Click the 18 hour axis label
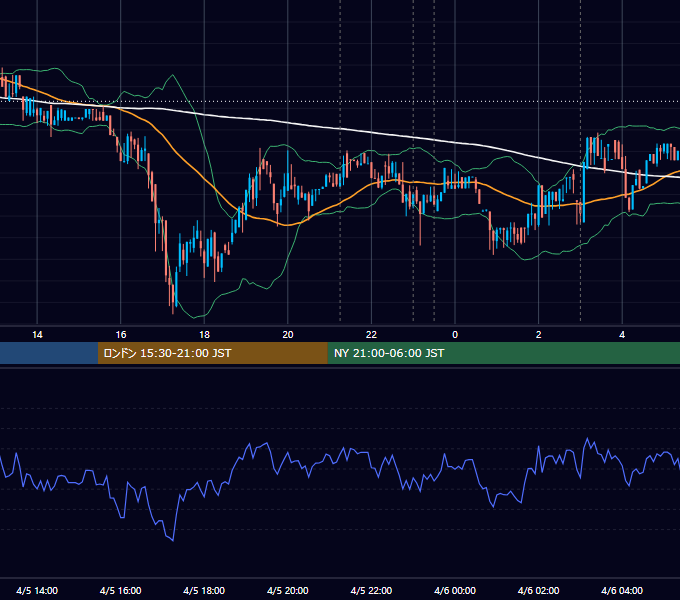680x600 pixels. [204, 335]
